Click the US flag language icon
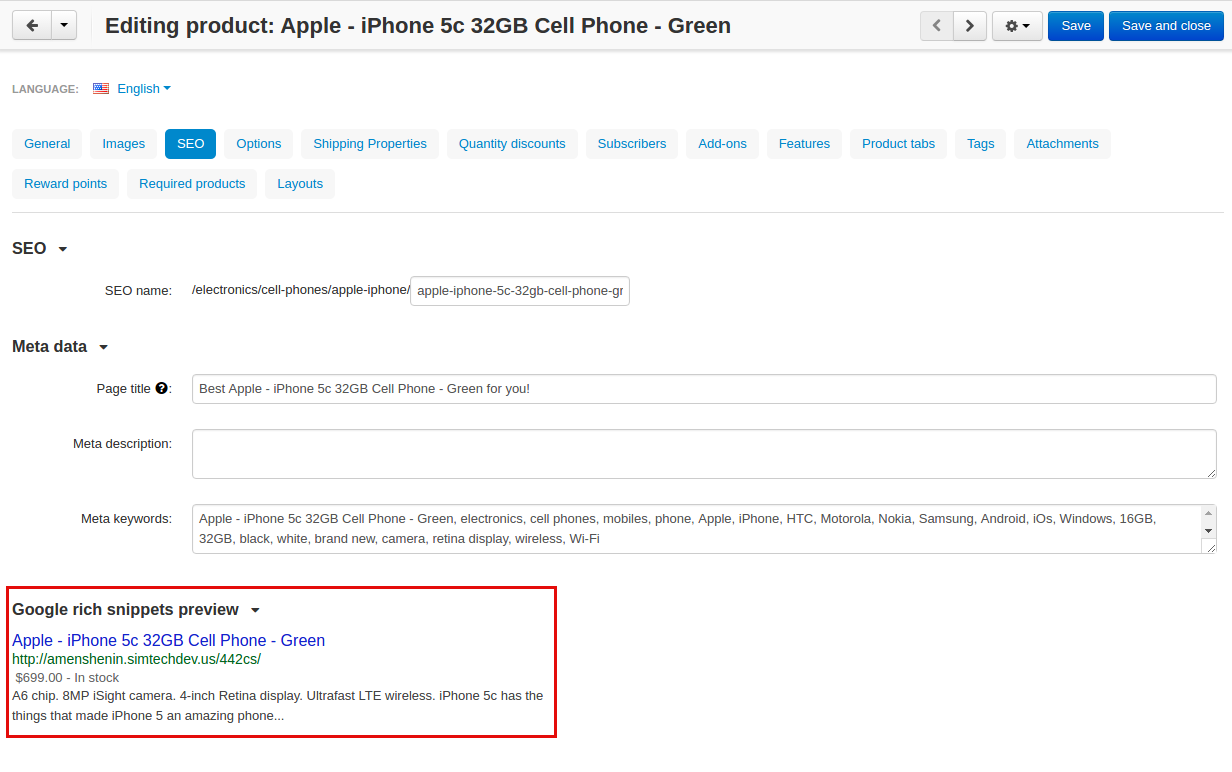This screenshot has width=1232, height=772. 101,88
